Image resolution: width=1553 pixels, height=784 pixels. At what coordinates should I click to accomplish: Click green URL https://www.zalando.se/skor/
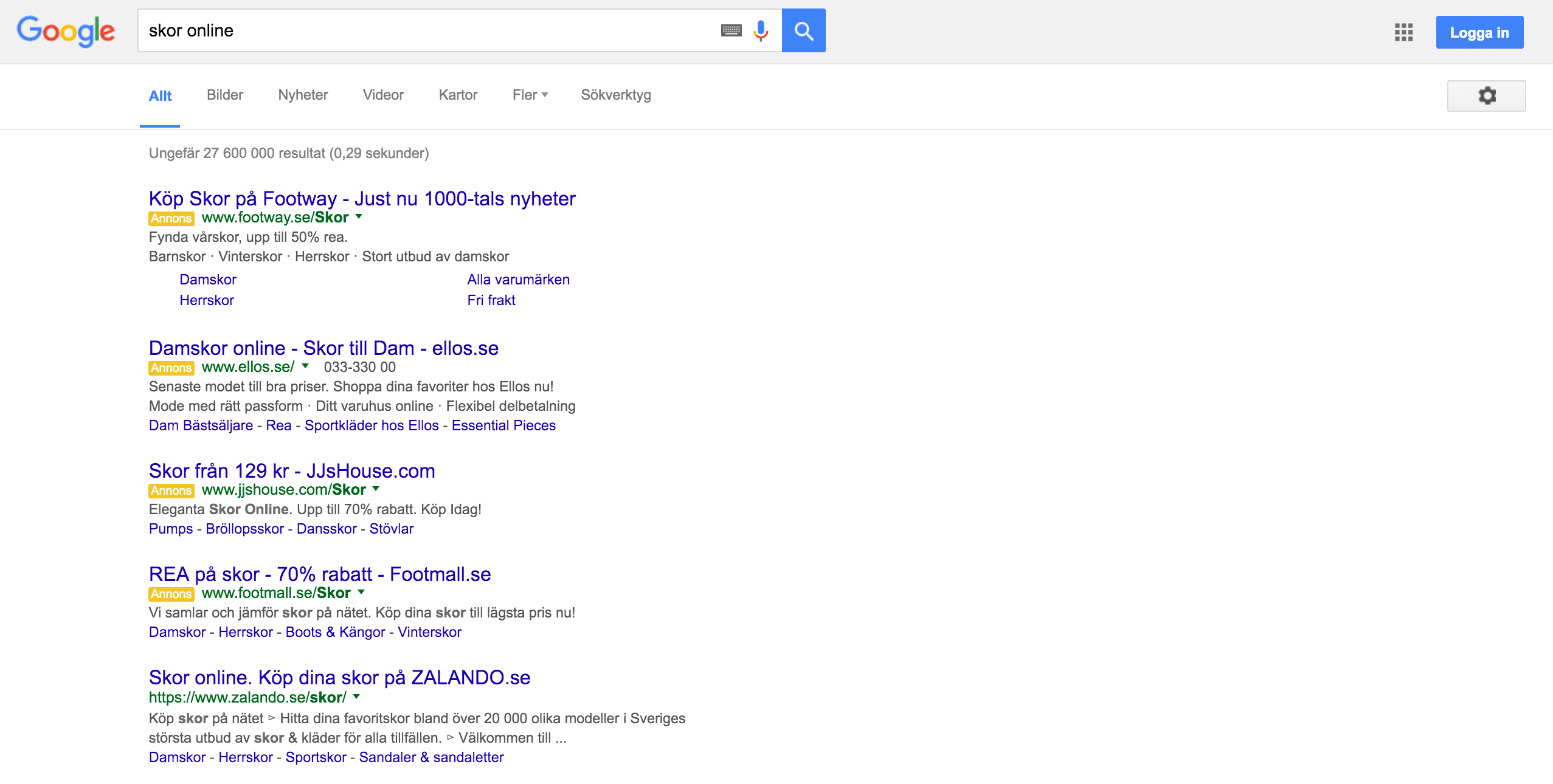coord(247,698)
